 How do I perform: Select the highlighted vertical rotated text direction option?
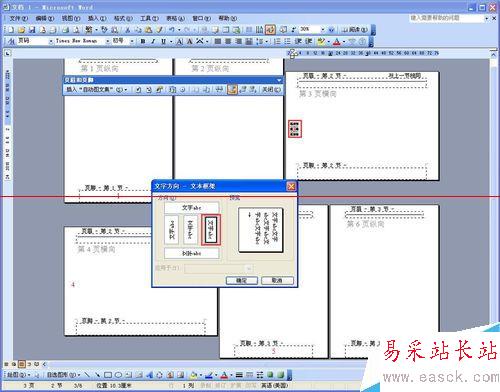tap(211, 230)
